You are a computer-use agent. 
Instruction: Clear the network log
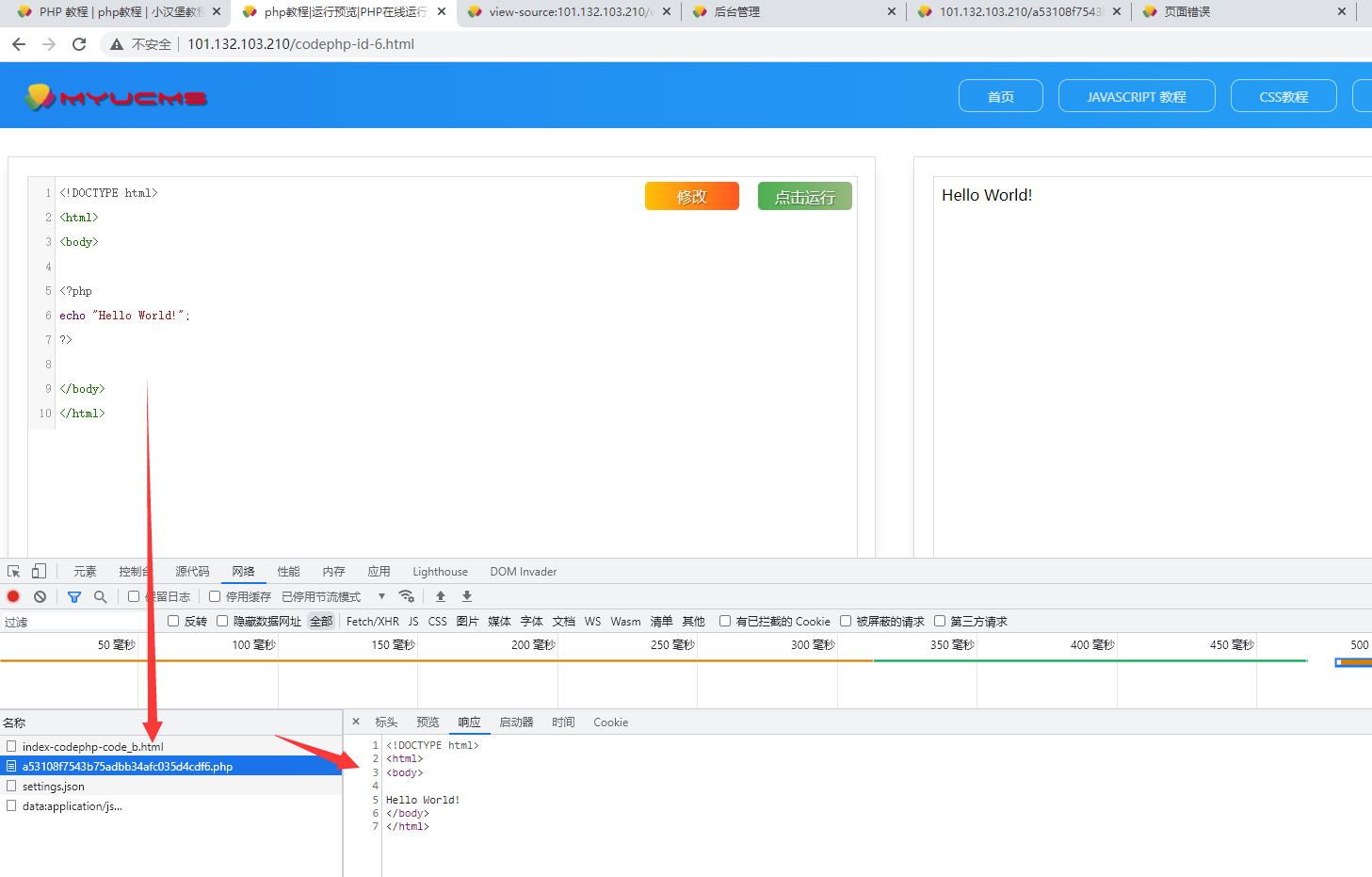(40, 596)
